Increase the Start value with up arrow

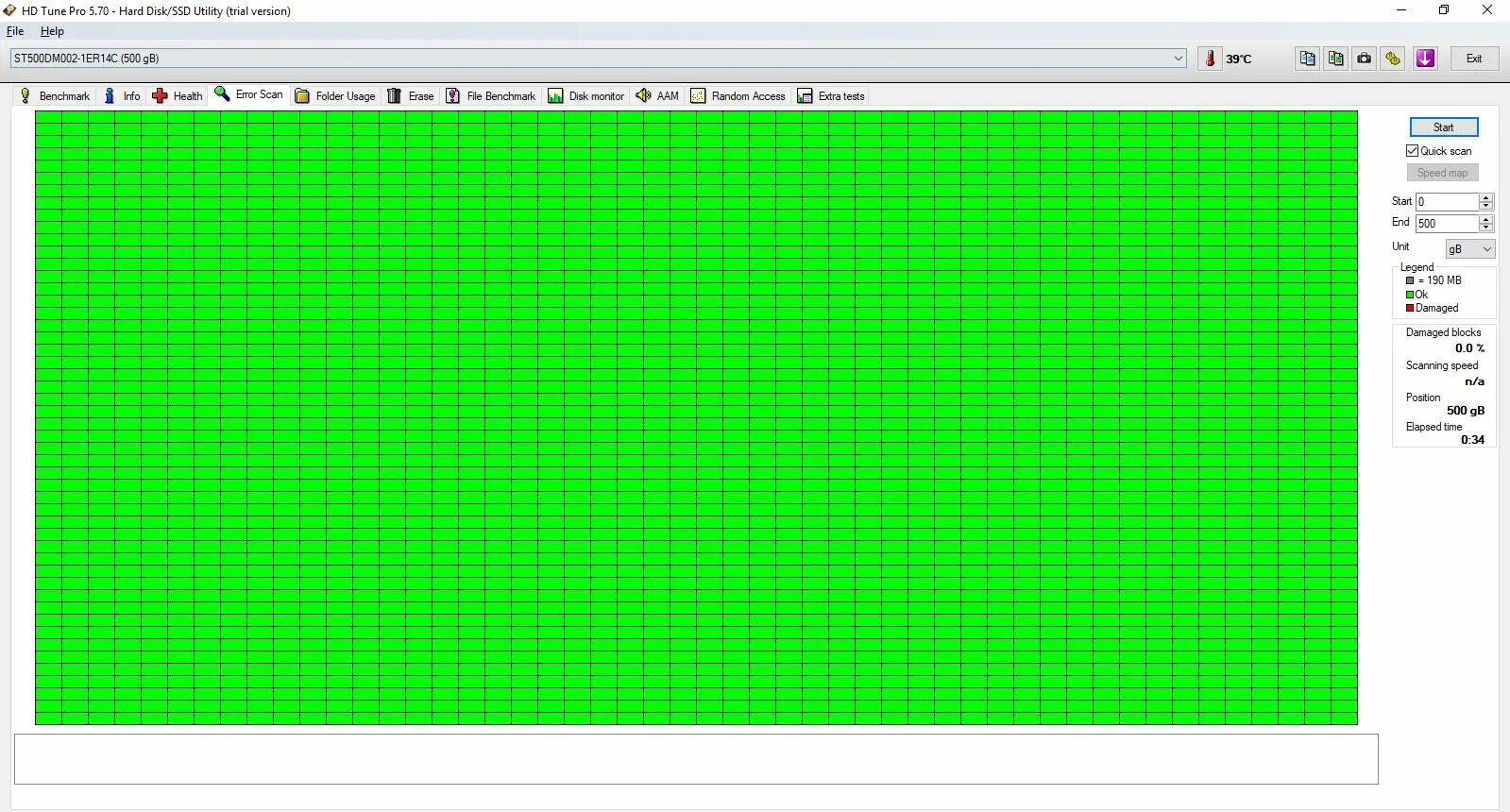1486,197
